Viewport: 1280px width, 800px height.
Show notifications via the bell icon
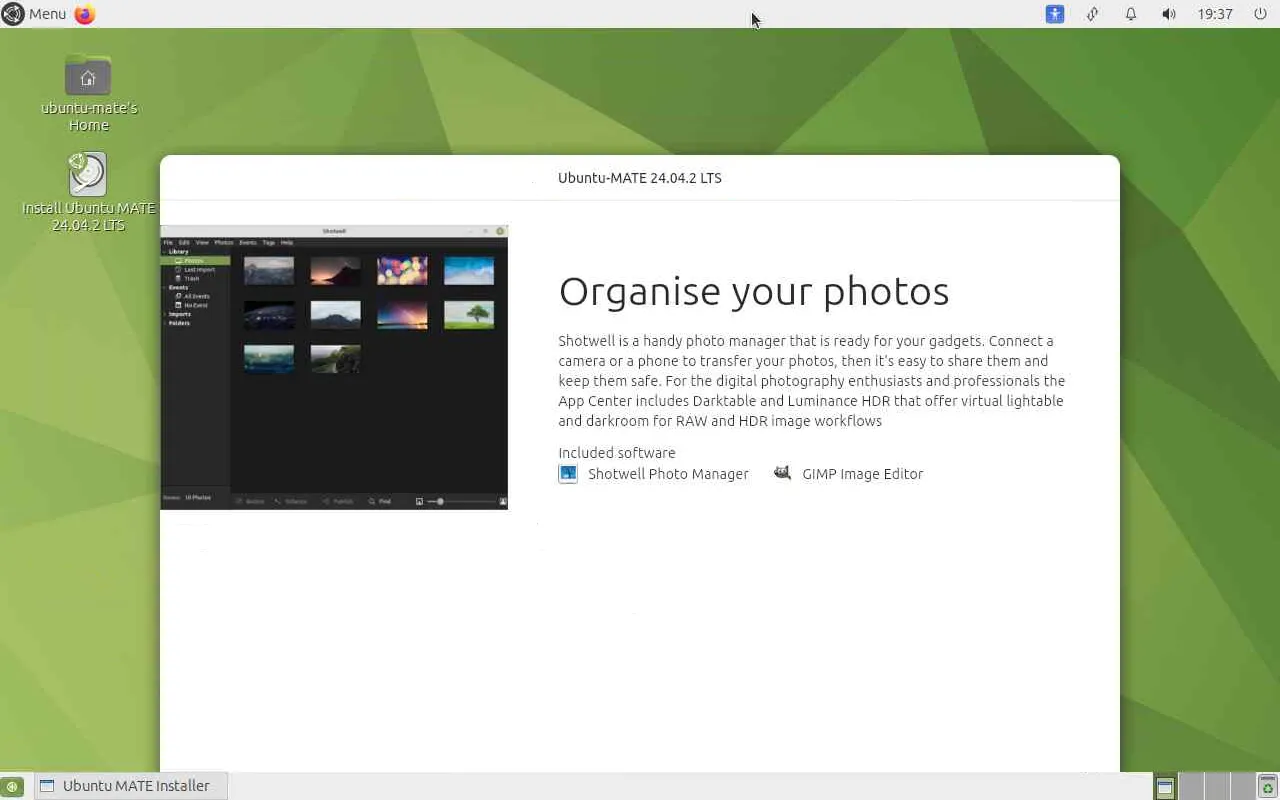tap(1131, 14)
